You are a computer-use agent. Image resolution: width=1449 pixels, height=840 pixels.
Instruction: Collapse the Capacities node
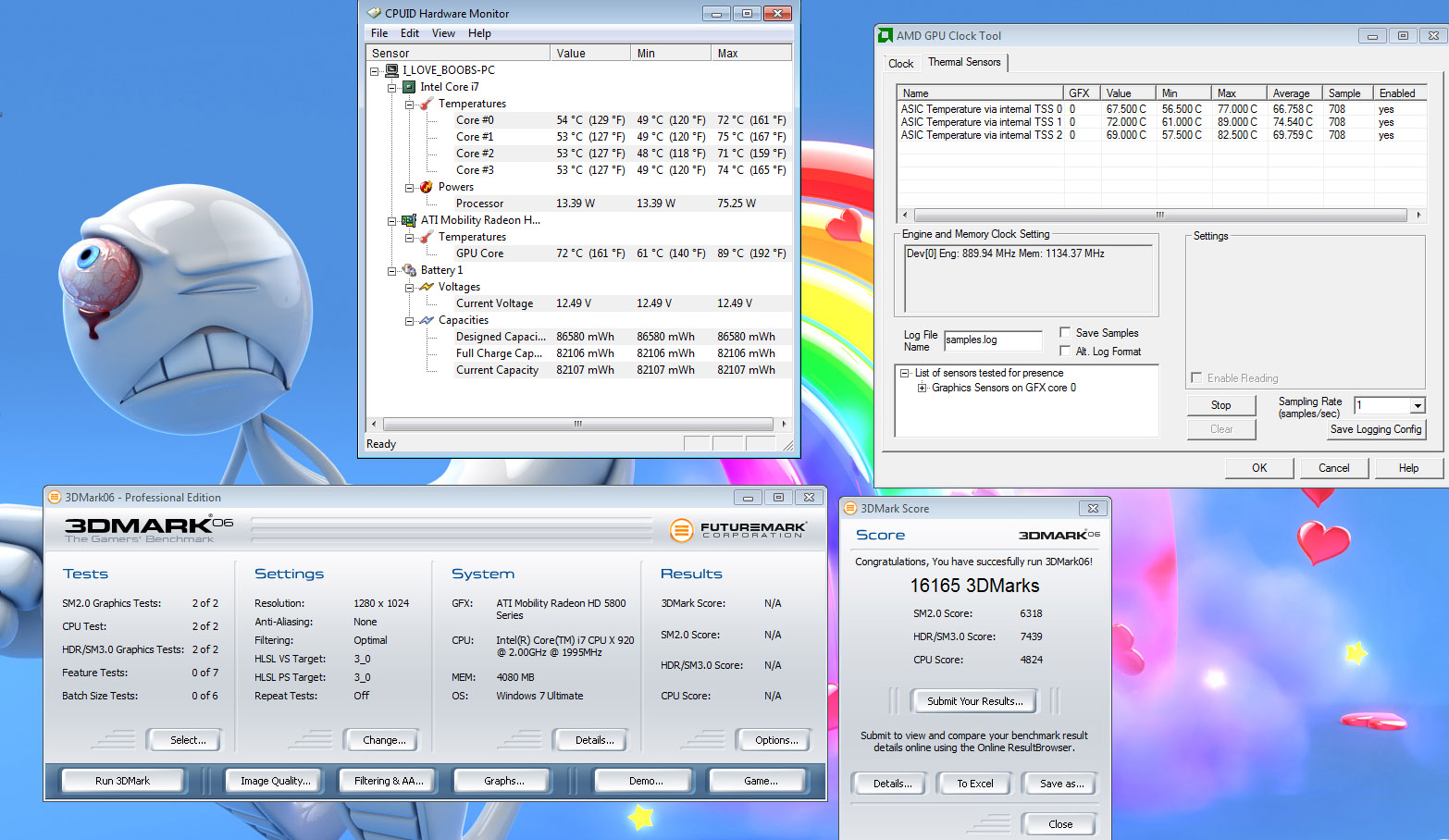409,321
